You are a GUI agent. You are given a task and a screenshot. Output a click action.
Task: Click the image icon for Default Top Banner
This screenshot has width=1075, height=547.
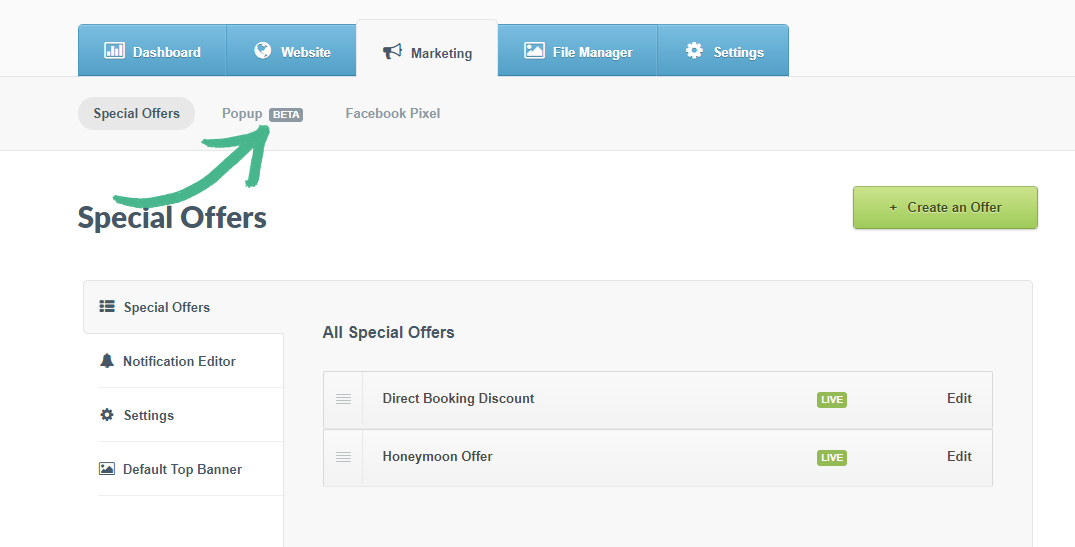[x=107, y=469]
